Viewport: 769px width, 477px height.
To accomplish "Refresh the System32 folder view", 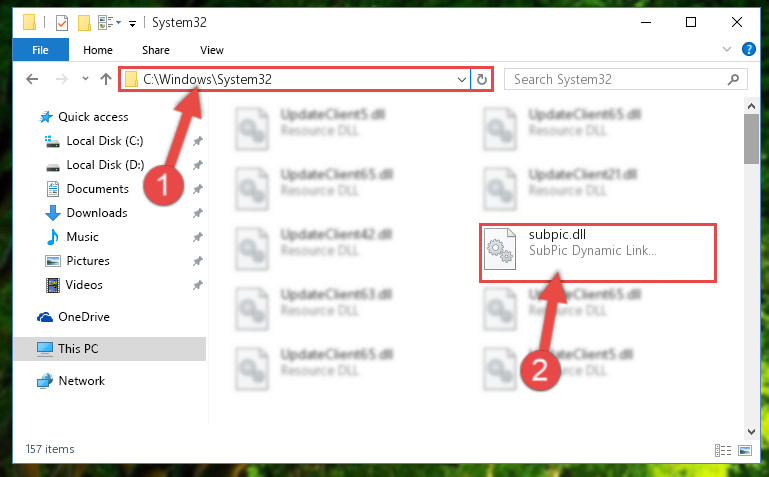I will (482, 79).
